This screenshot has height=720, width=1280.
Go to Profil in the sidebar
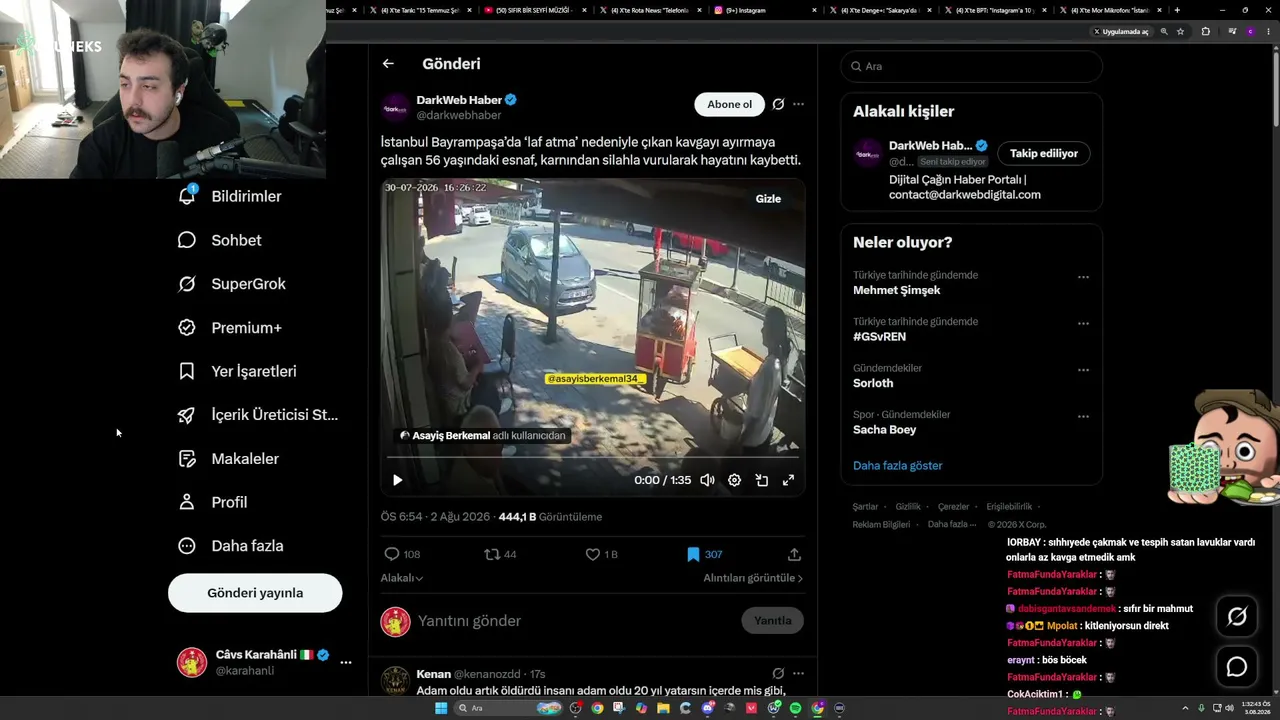coord(213,502)
